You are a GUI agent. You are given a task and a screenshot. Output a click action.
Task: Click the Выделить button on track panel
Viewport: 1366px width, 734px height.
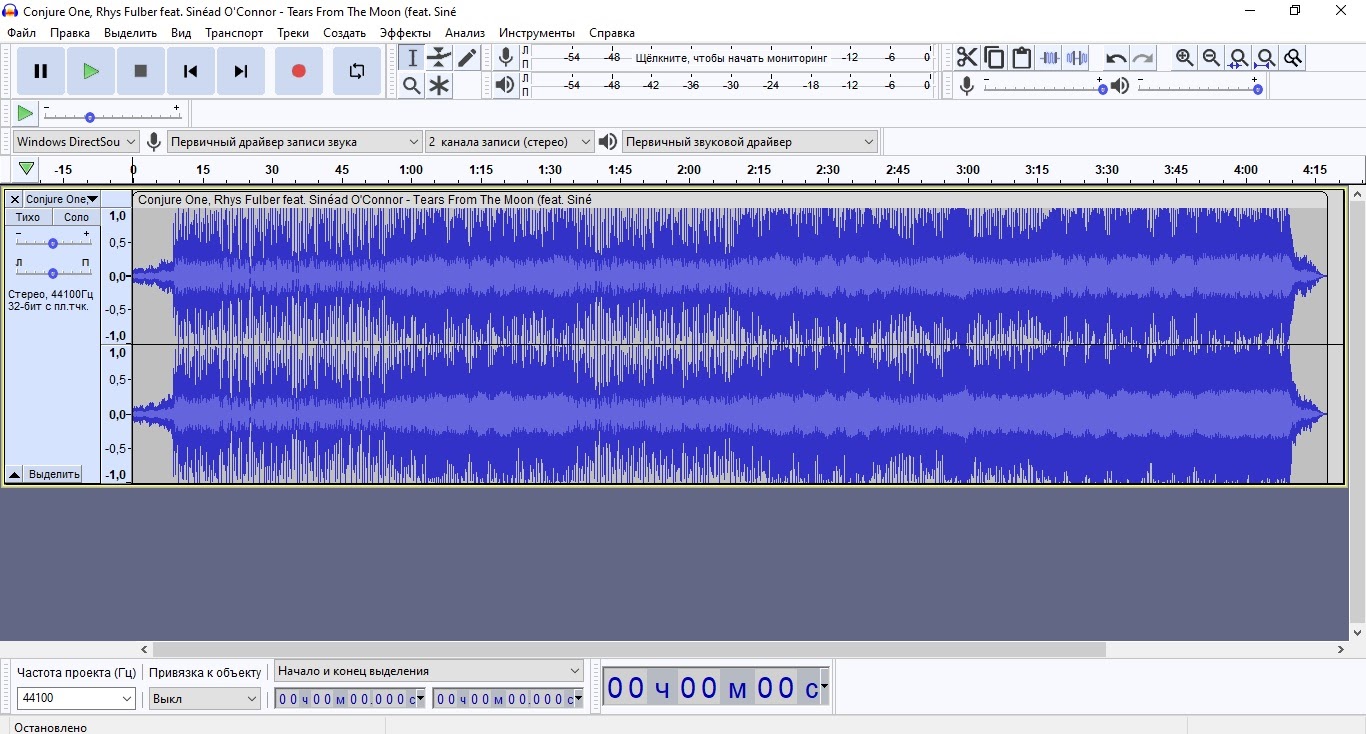[54, 474]
